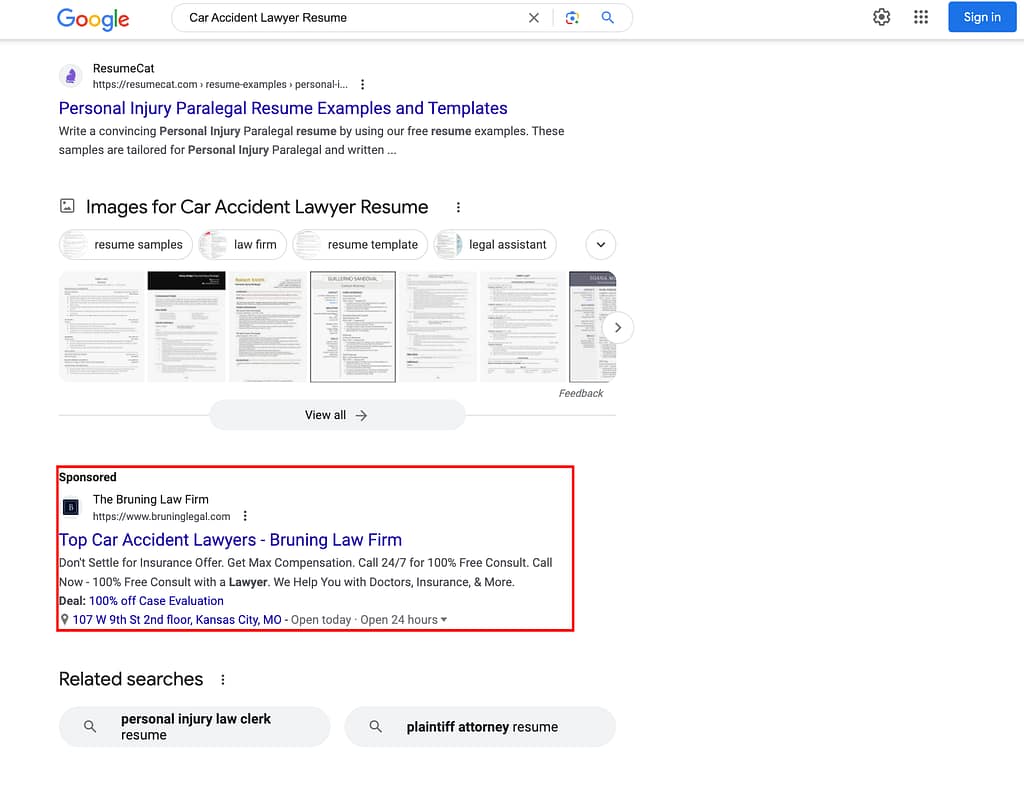Expand more image filter chips with the chevron

pyautogui.click(x=601, y=245)
